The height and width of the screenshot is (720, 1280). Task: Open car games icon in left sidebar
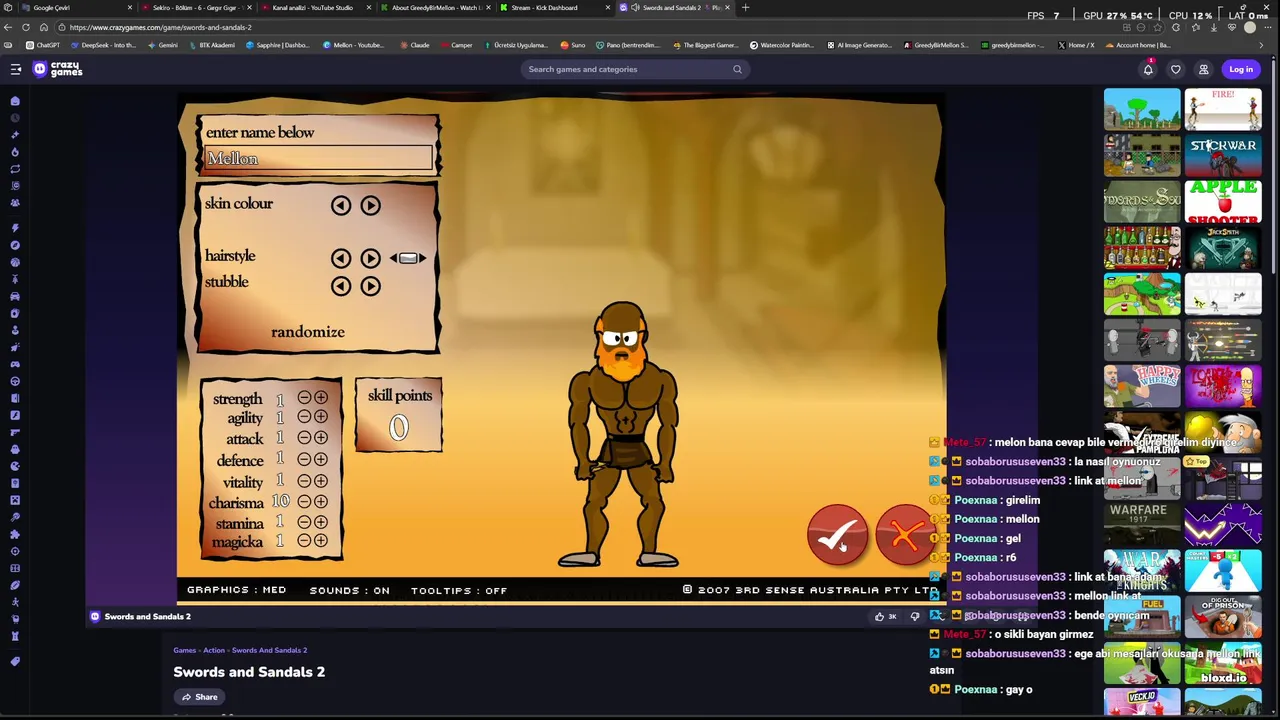pyautogui.click(x=15, y=296)
